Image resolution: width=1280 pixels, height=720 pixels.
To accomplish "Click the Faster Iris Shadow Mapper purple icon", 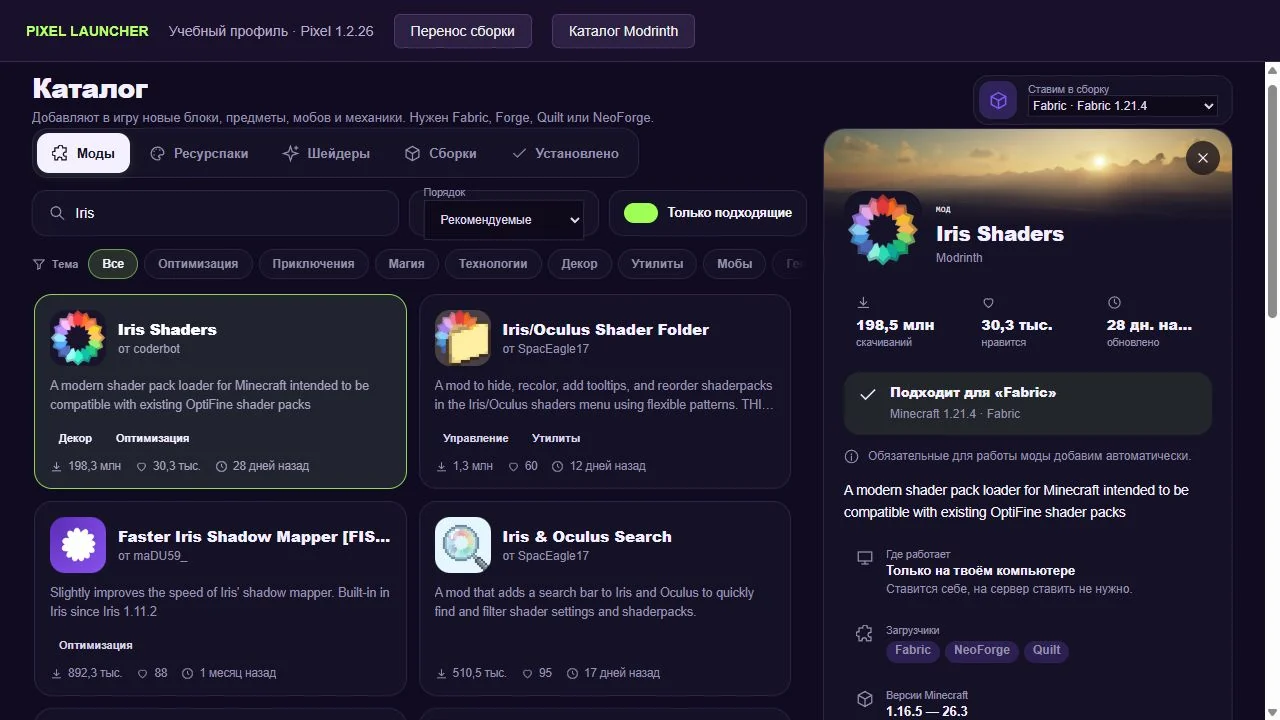I will click(78, 545).
